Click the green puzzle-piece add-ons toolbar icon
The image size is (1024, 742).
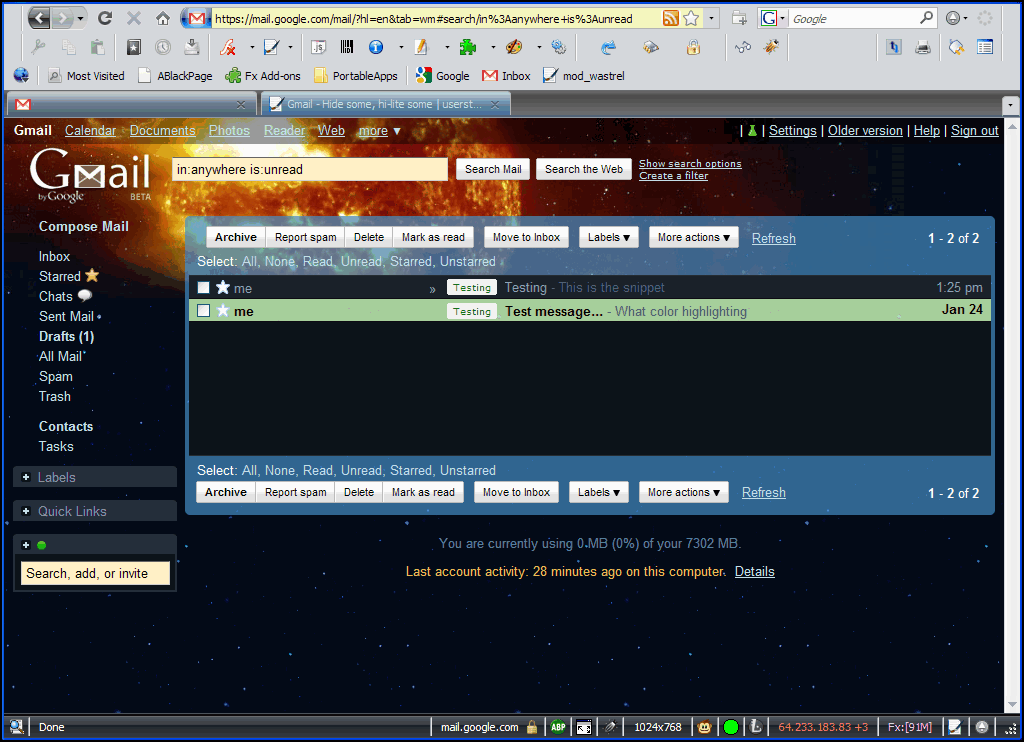click(x=468, y=47)
